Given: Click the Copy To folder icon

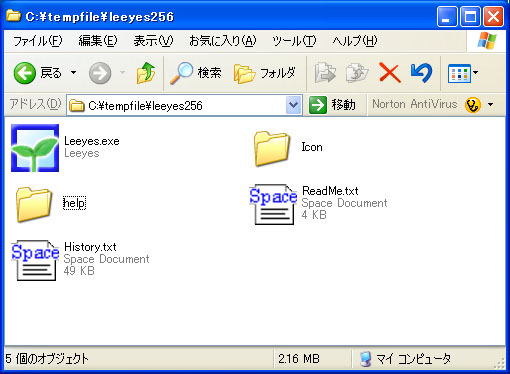Looking at the screenshot, I should pos(356,72).
